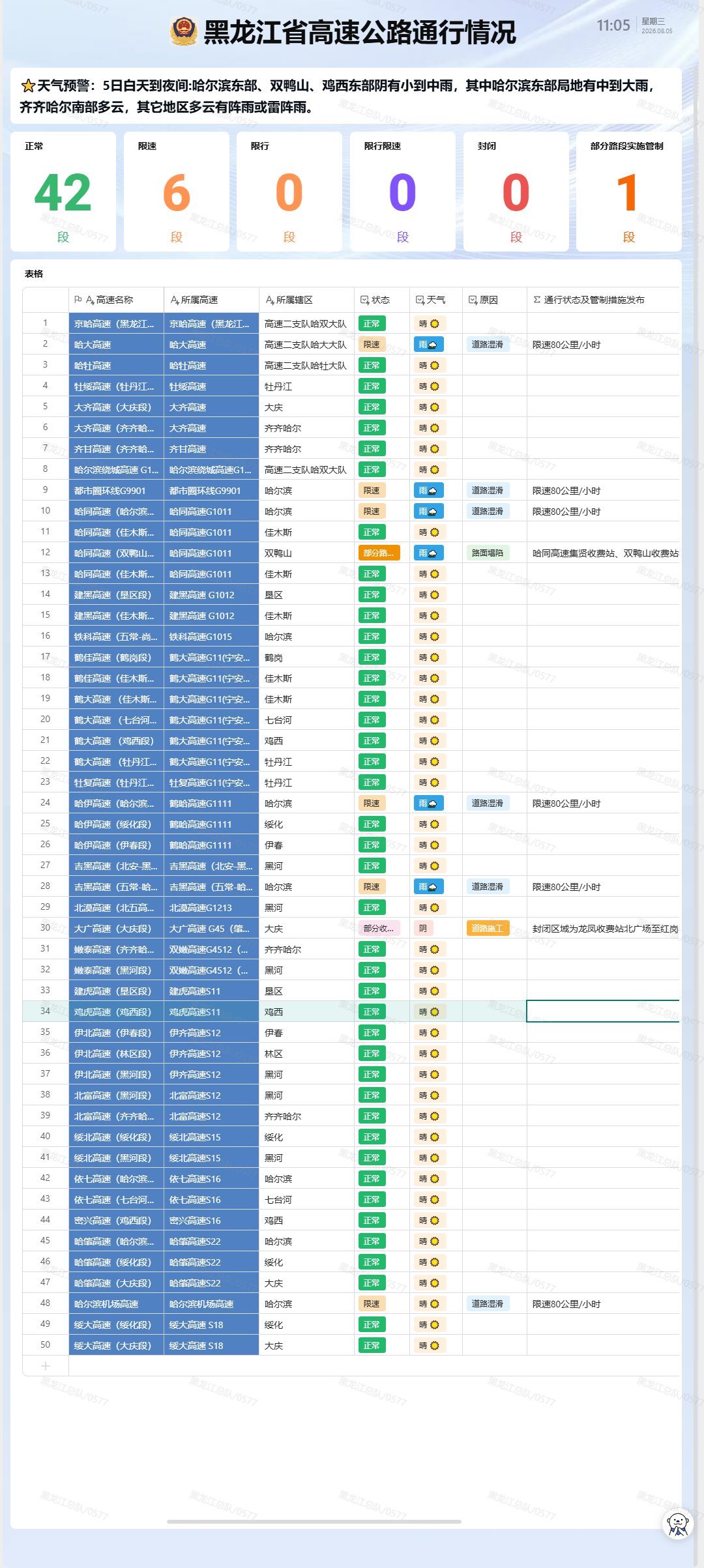Click the 限速 status tag in row 9
This screenshot has width=704, height=1568.
372,490
